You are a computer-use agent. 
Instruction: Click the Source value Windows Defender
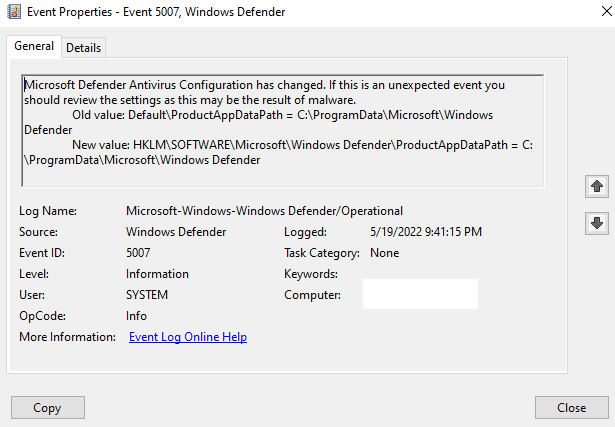(176, 232)
